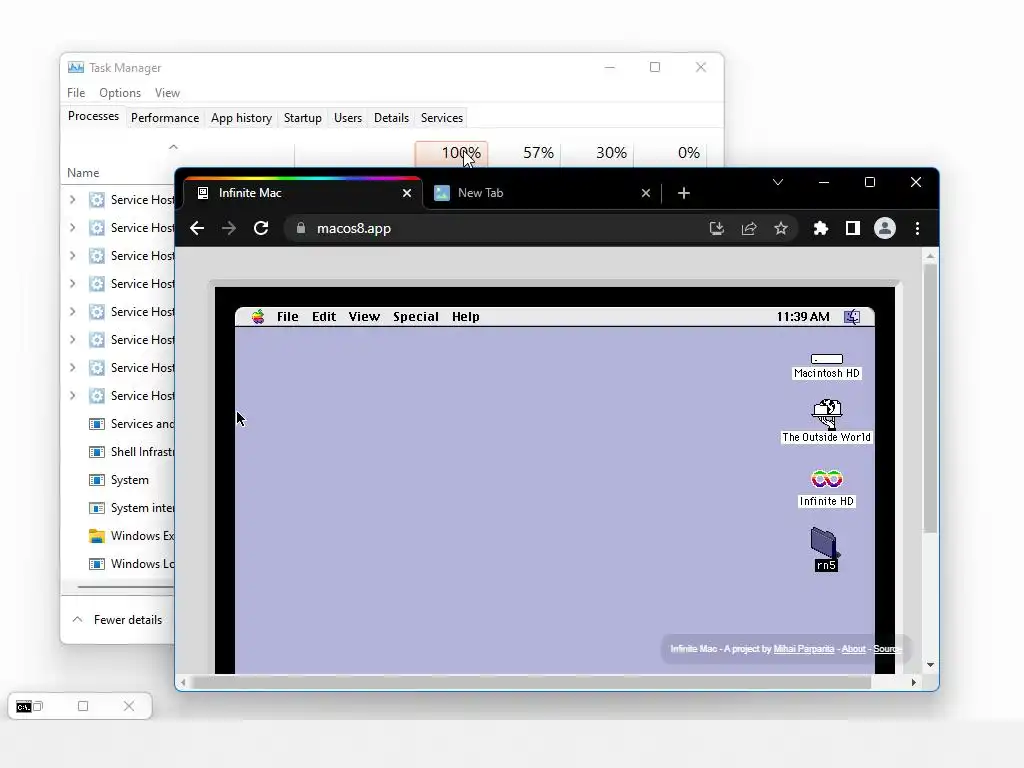
Task: Select the Infinite Mac browser tab
Action: click(304, 193)
